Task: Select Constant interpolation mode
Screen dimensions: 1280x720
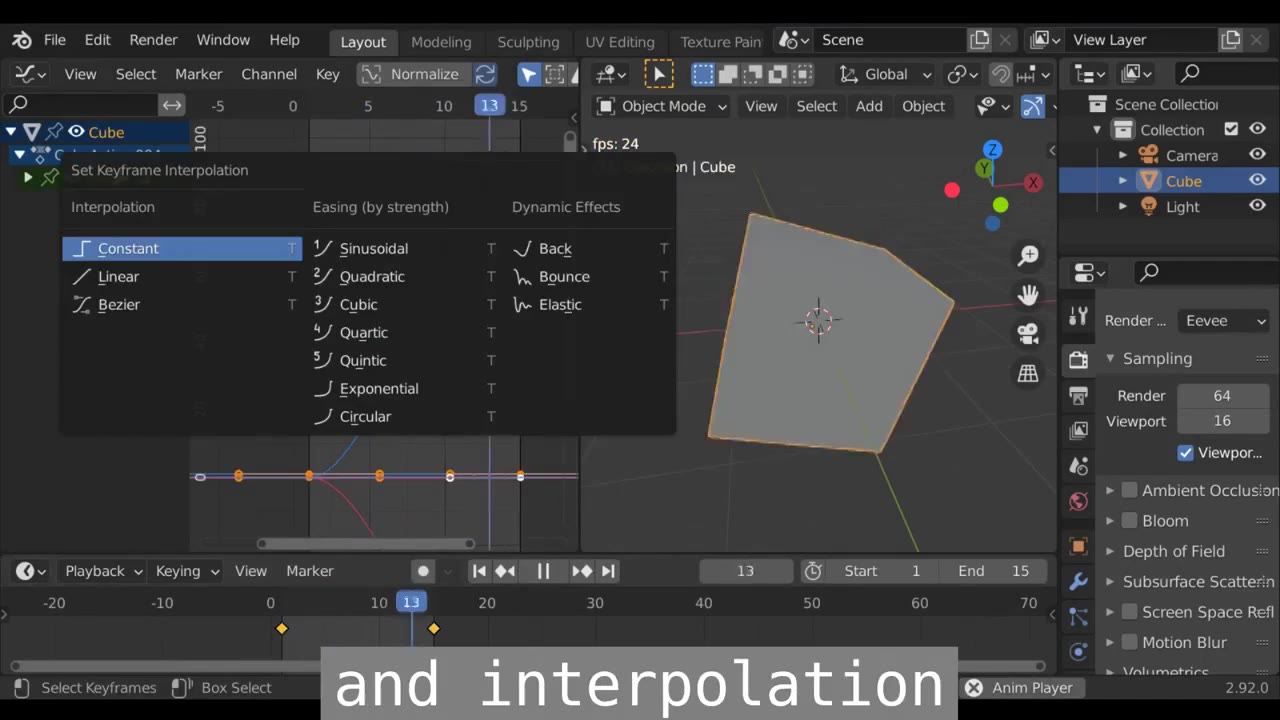Action: [182, 248]
